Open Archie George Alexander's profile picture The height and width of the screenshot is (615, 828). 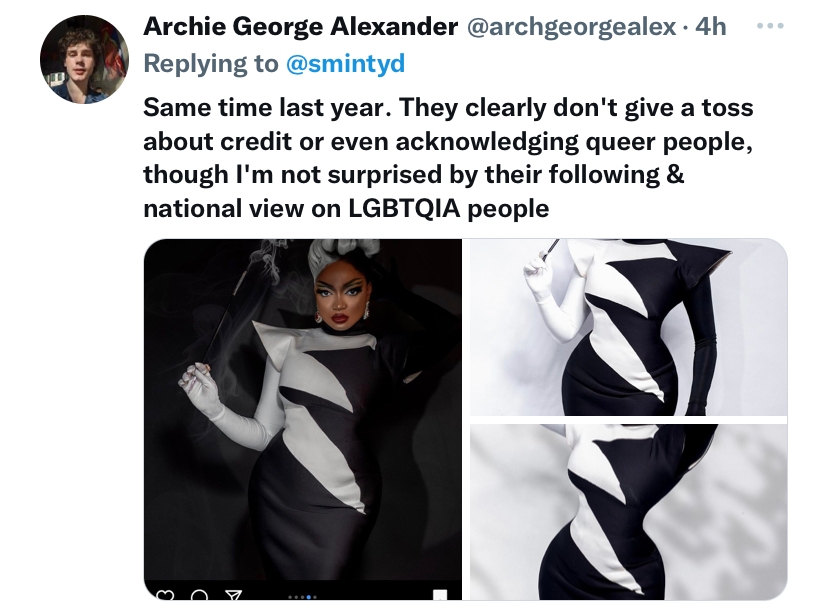pyautogui.click(x=84, y=59)
